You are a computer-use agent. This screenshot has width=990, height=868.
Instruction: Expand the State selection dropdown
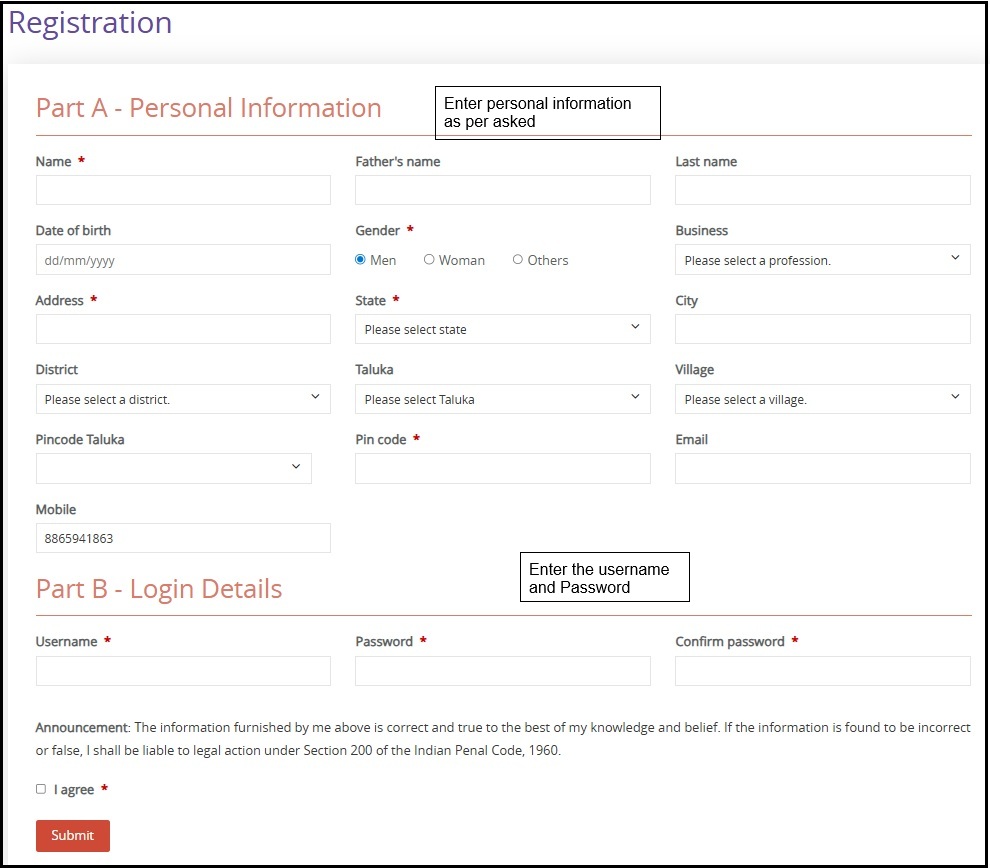tap(502, 329)
